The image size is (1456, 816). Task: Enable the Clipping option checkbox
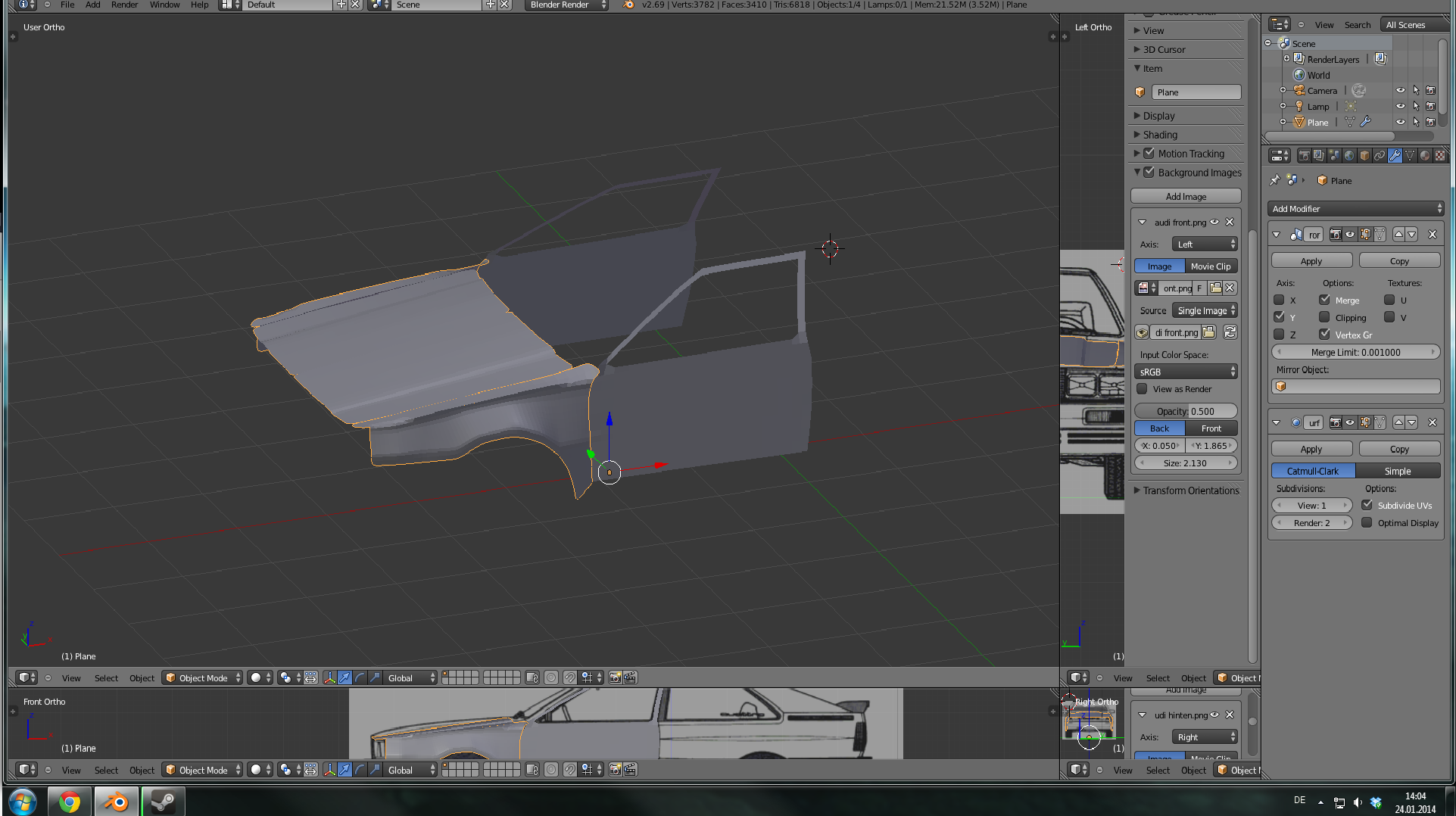[1324, 317]
